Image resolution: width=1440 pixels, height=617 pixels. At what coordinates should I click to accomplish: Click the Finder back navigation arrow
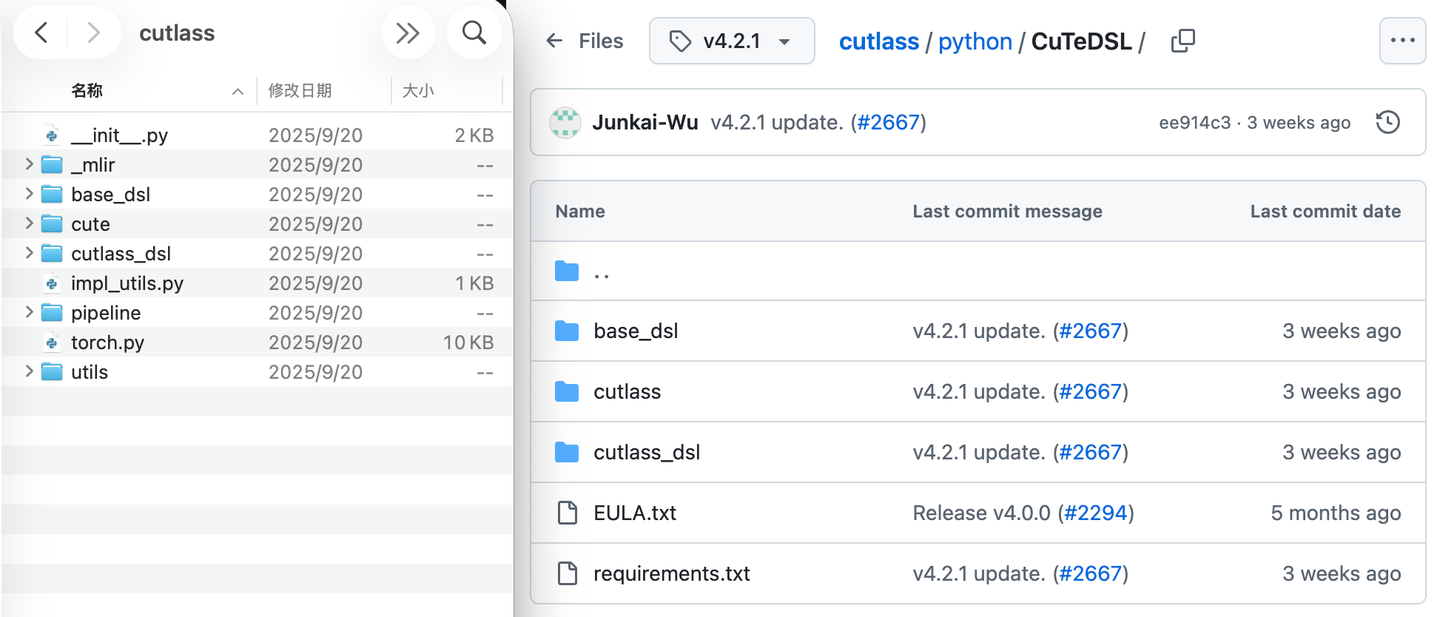click(41, 33)
